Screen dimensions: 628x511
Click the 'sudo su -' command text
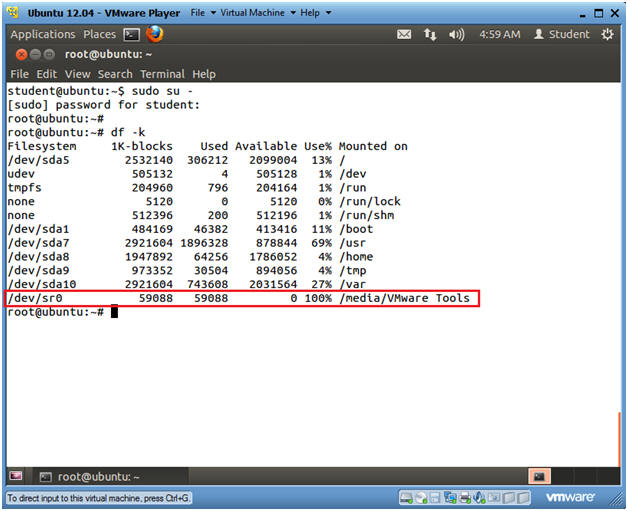point(162,91)
